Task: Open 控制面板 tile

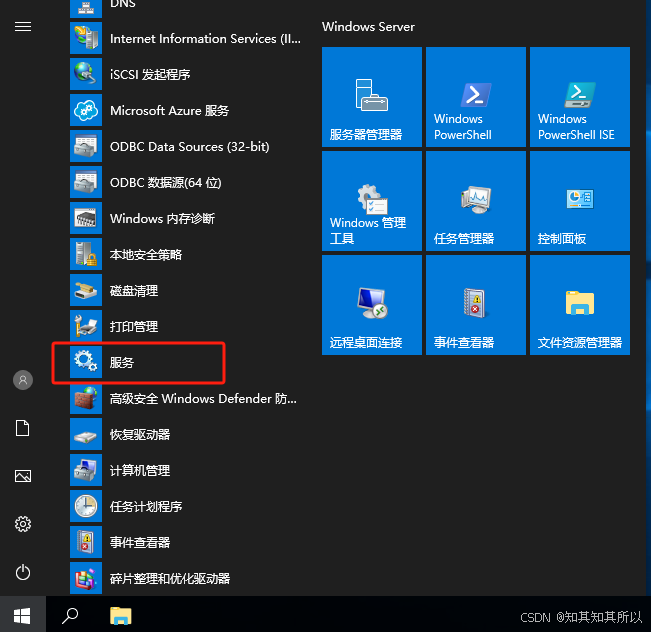Action: pyautogui.click(x=580, y=201)
